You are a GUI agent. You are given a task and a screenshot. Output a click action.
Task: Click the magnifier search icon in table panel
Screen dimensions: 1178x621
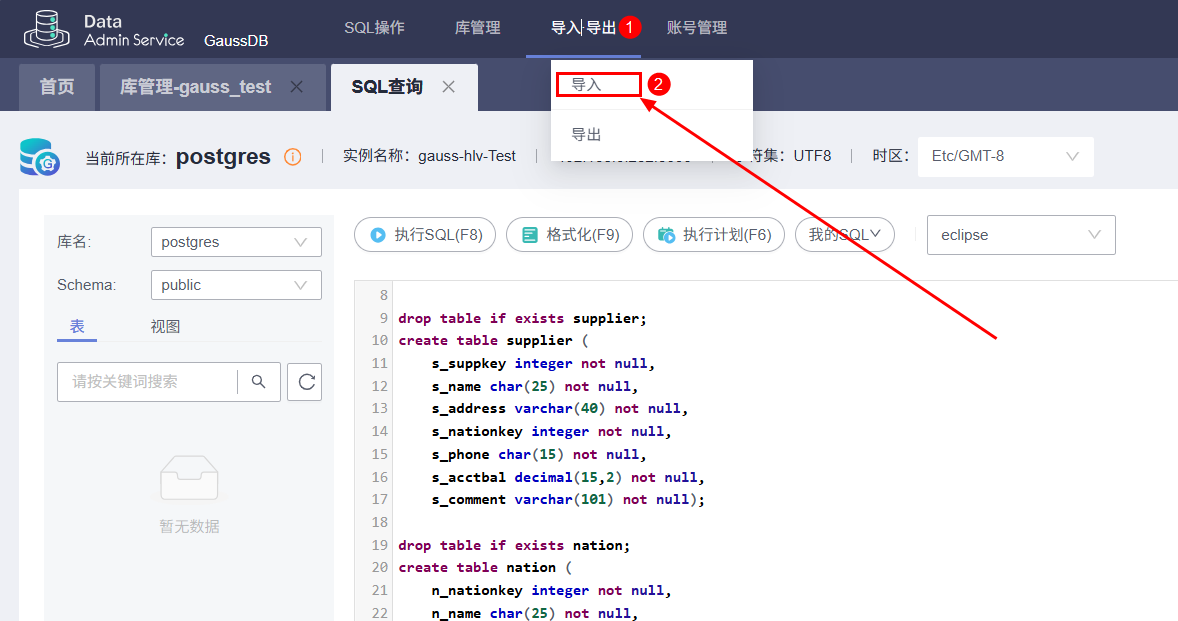click(x=258, y=381)
